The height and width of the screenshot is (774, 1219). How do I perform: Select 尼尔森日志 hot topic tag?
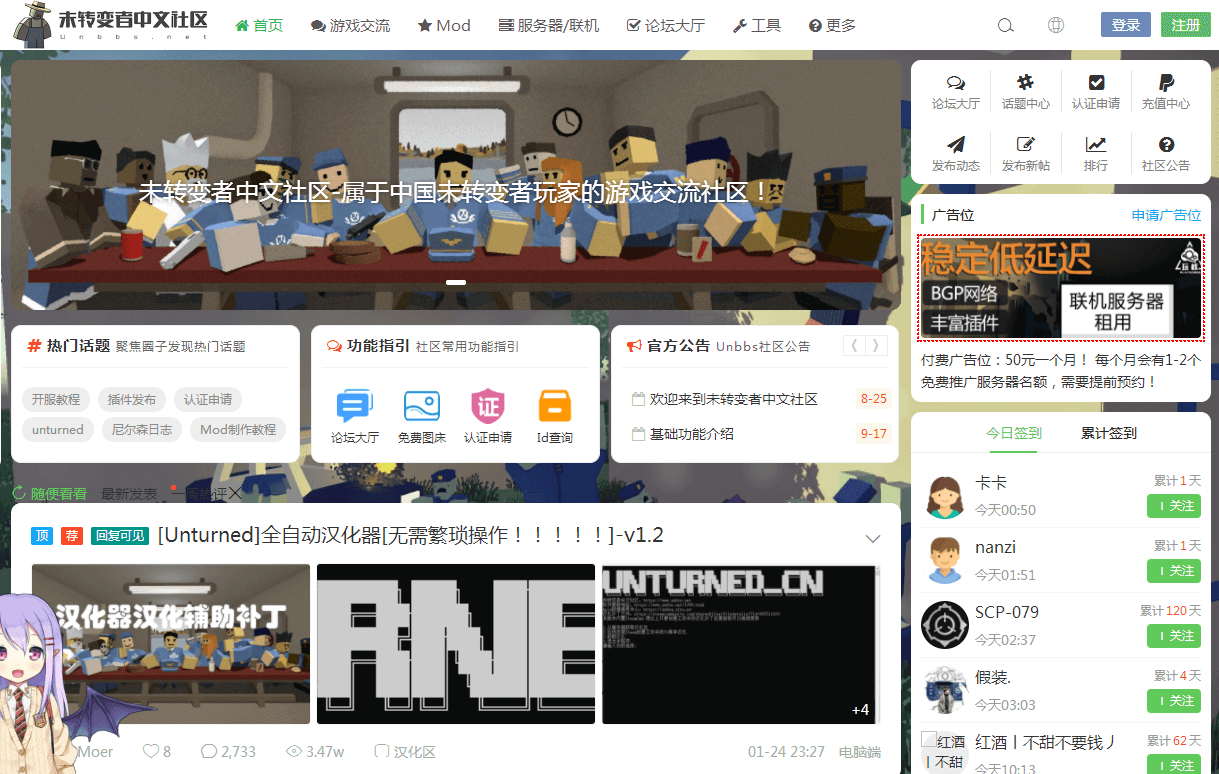142,430
